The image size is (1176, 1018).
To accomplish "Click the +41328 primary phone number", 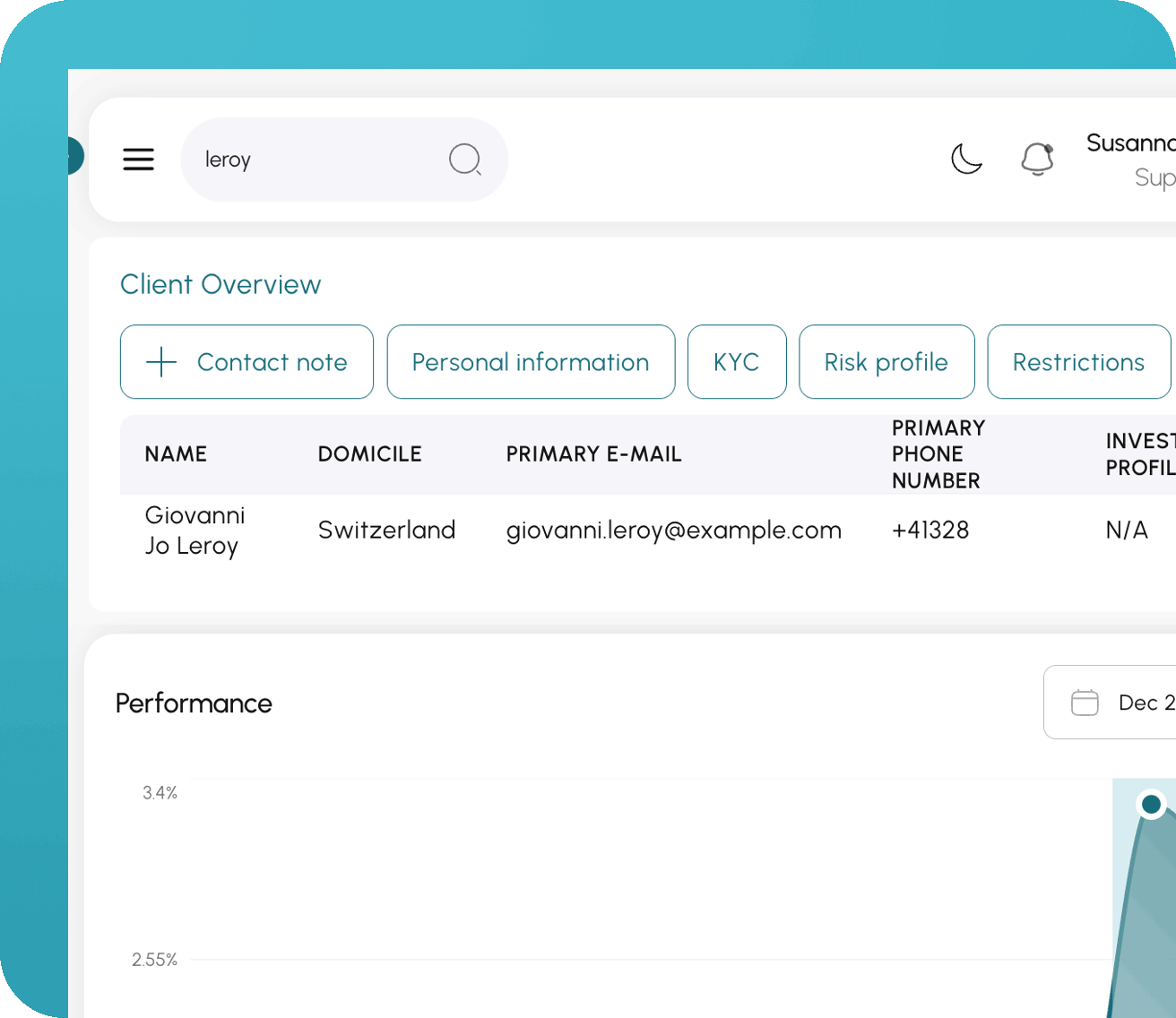I will (x=930, y=531).
